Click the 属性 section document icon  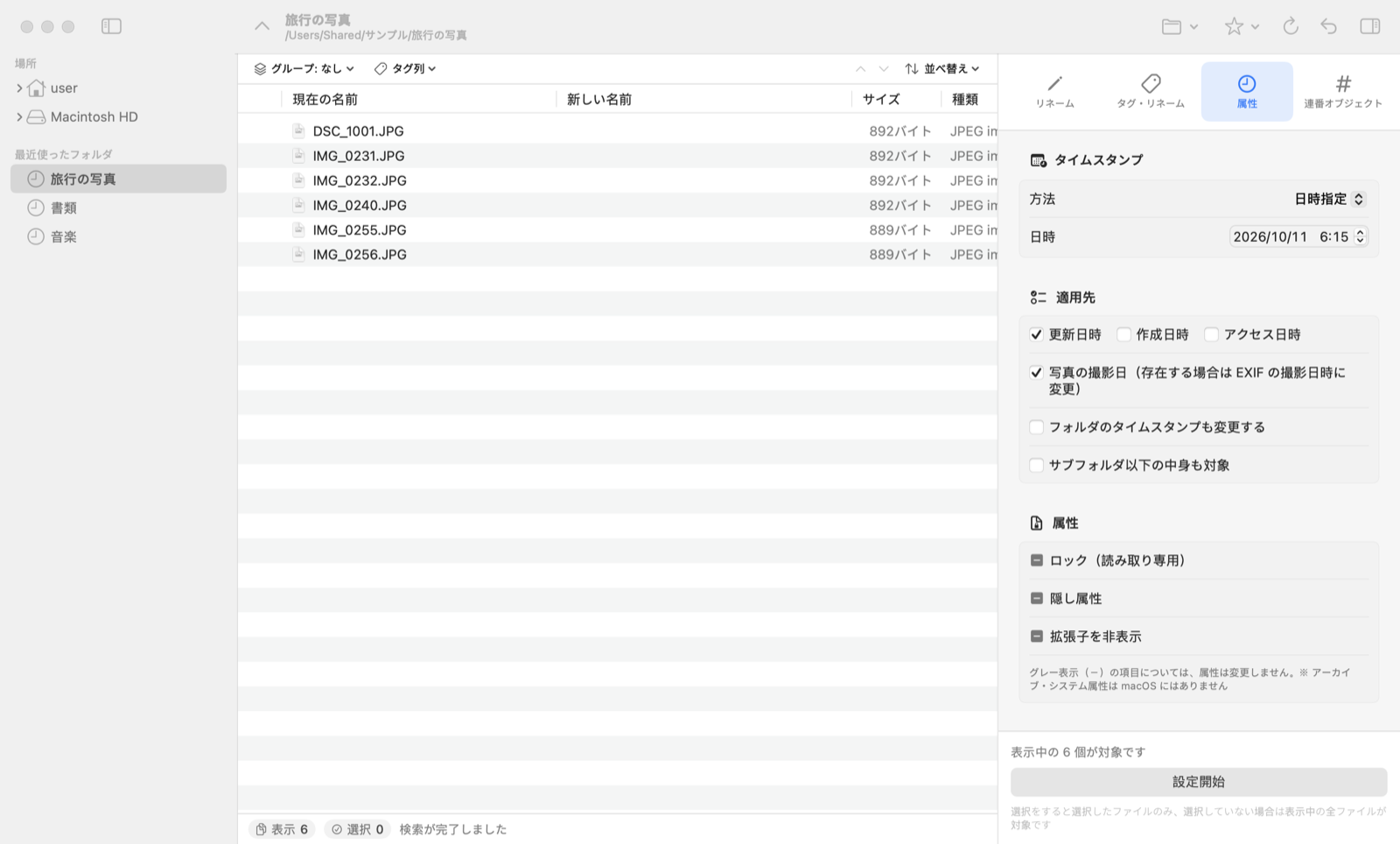tap(1037, 523)
